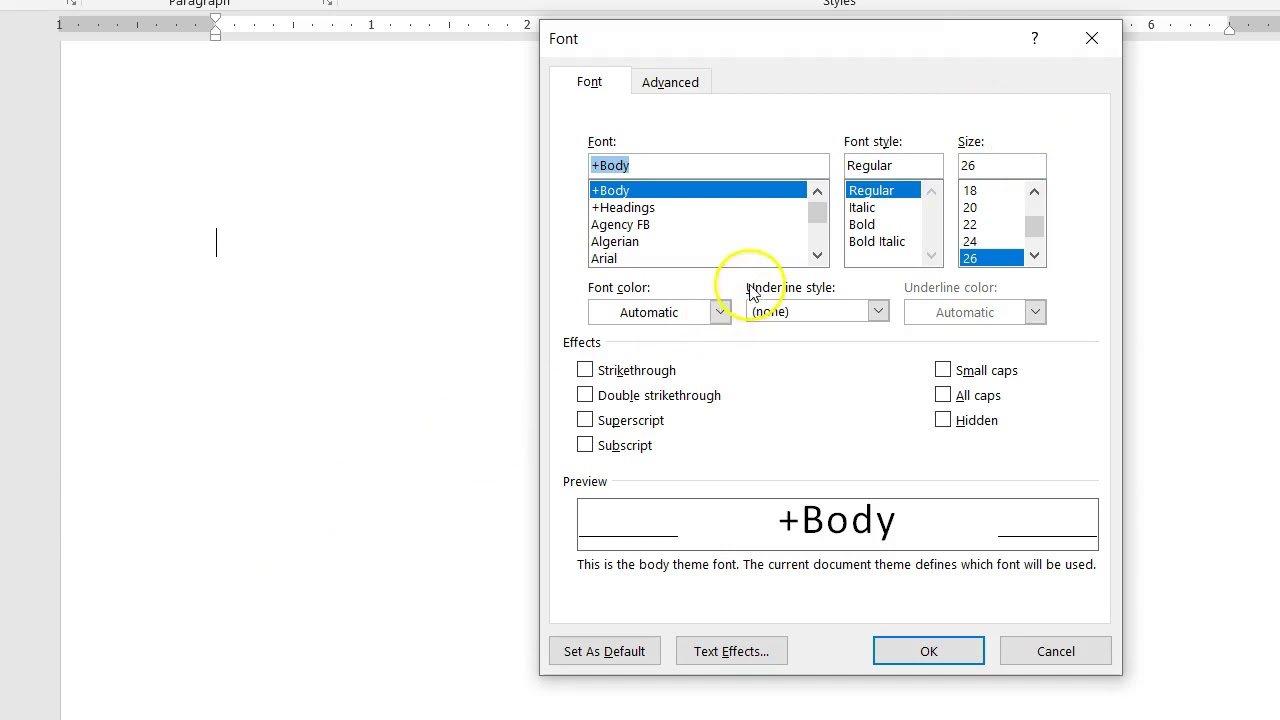Toggle the Subscript checkbox
This screenshot has width=1280, height=720.
[585, 445]
